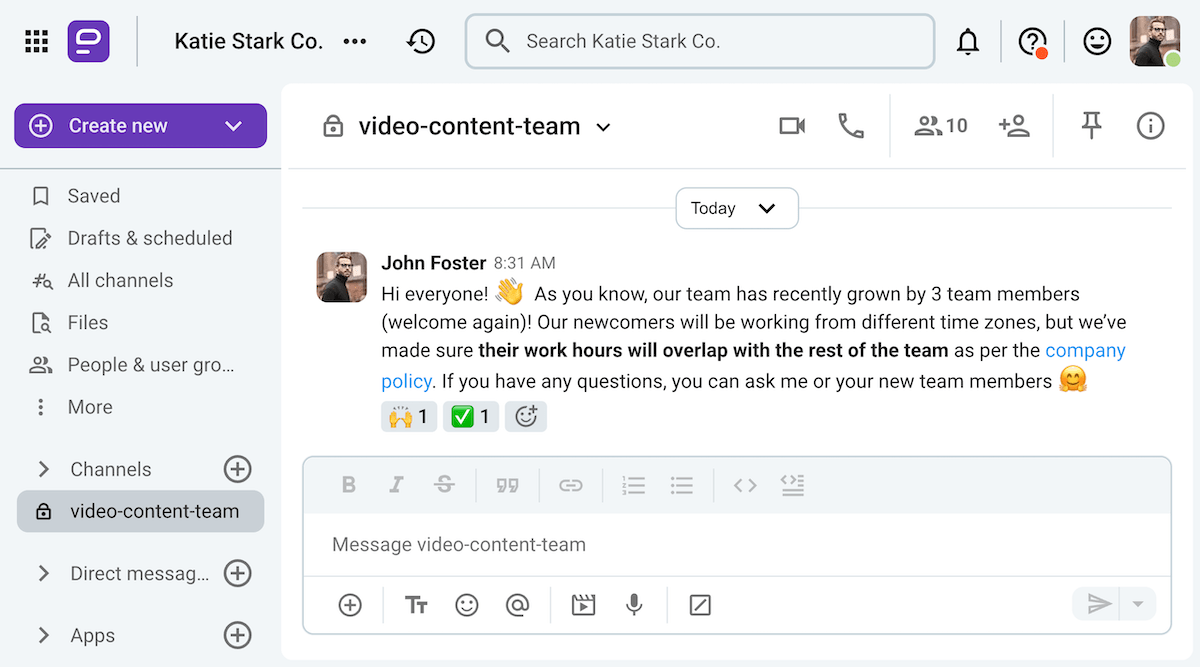The width and height of the screenshot is (1200, 667).
Task: Toggle the ordered list formatting
Action: tap(633, 485)
